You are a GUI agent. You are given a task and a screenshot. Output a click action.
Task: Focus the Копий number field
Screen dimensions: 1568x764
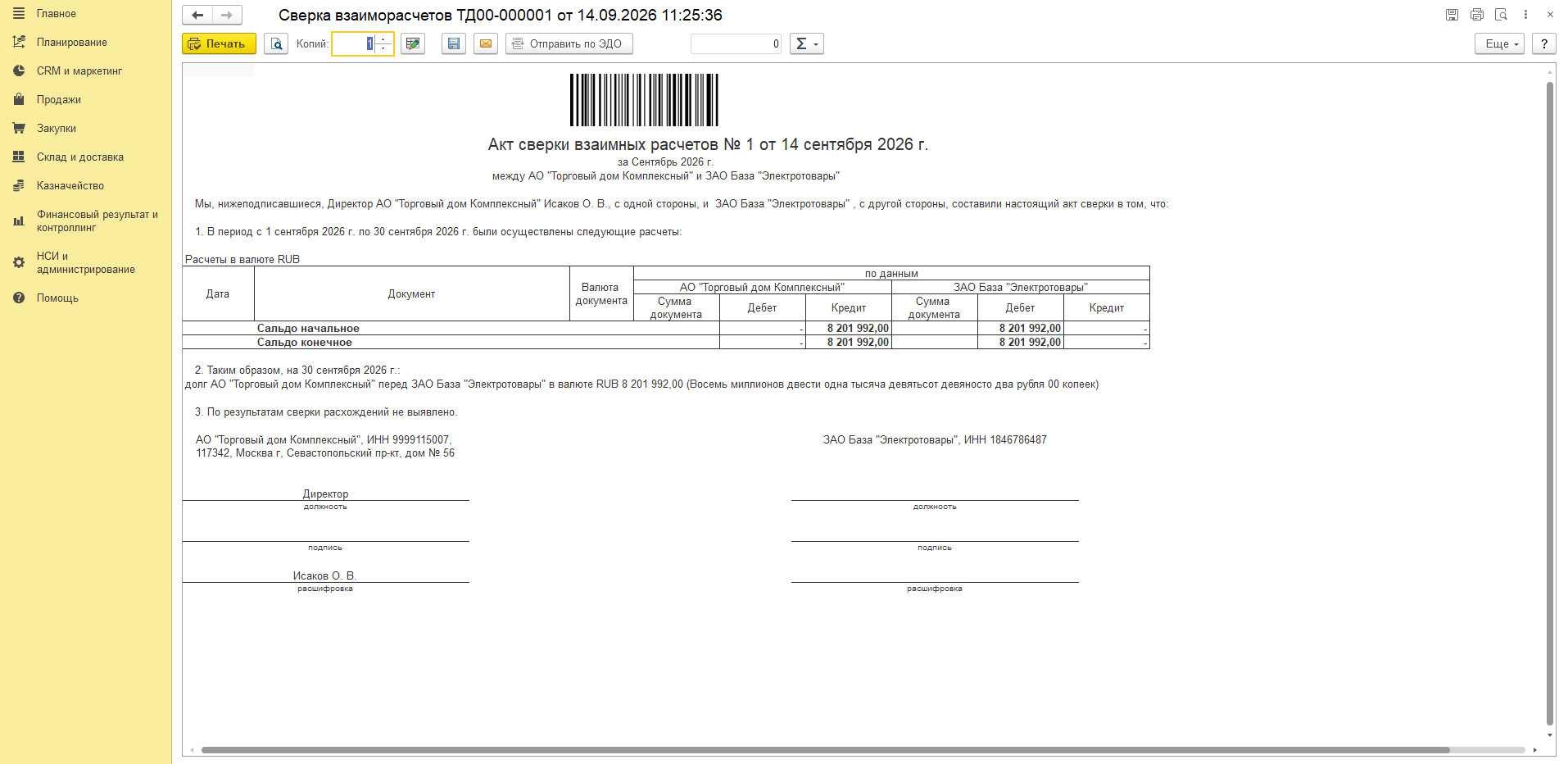pyautogui.click(x=353, y=43)
